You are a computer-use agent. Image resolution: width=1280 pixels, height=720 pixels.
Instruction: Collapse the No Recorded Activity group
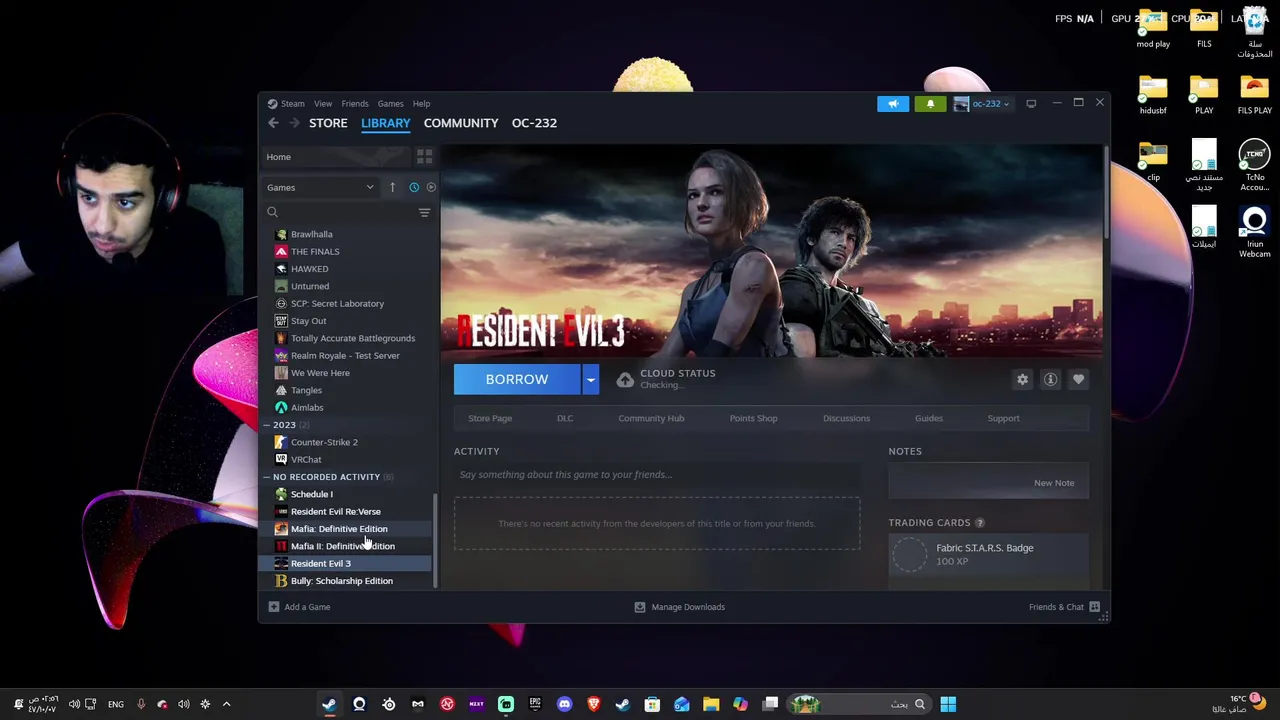(266, 477)
